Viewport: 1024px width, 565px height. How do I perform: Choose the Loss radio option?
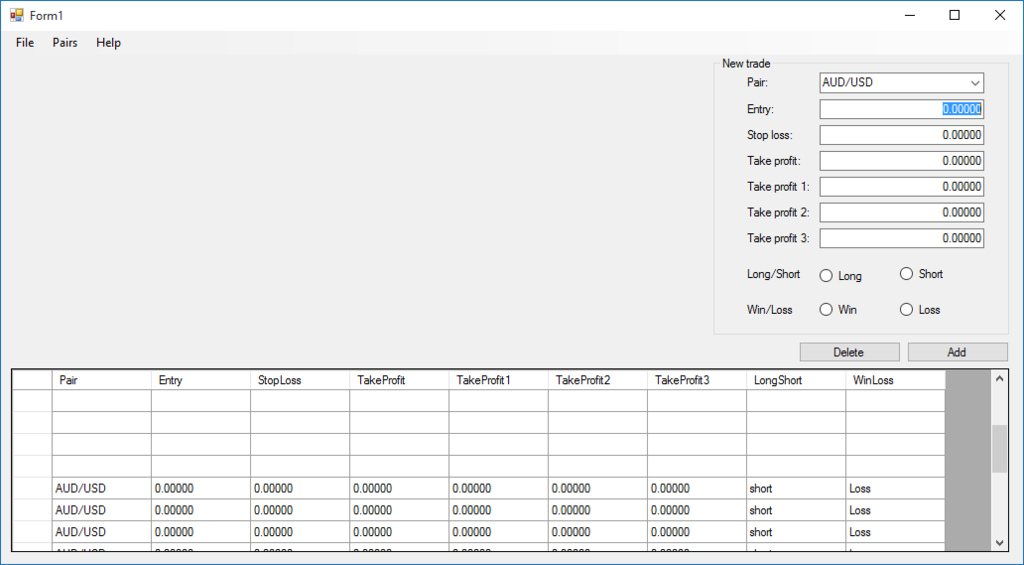907,310
